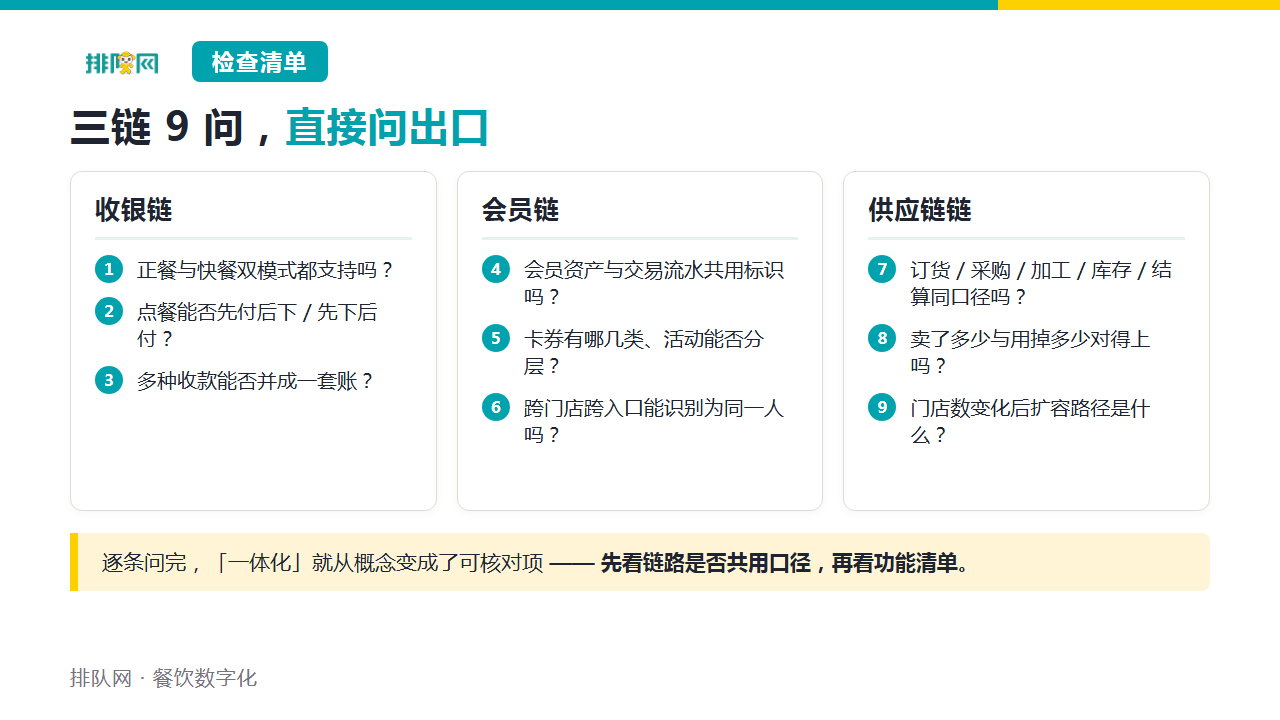Click the teal heading text 直接问出口

387,129
